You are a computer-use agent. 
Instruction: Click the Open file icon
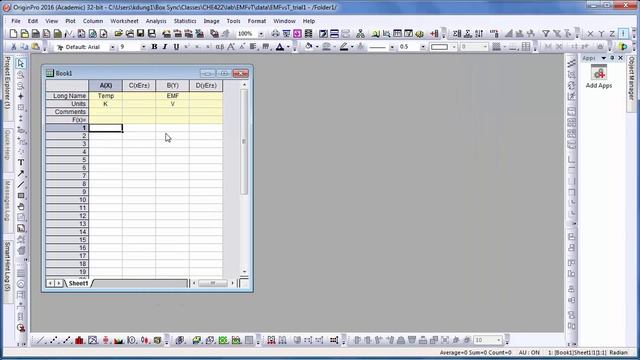[118, 33]
